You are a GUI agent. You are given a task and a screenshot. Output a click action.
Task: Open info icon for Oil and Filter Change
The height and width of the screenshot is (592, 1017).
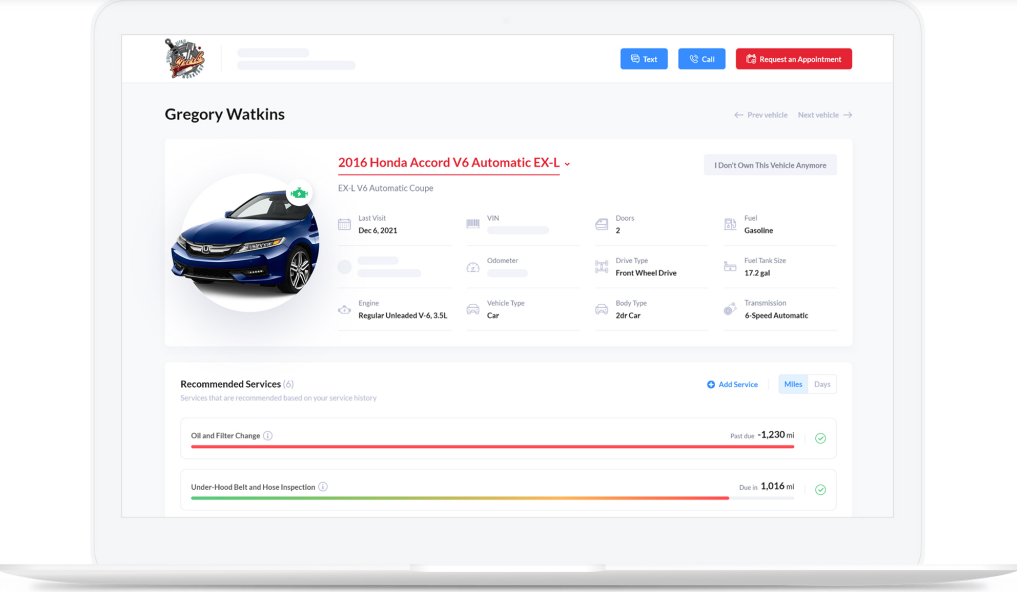coord(268,436)
